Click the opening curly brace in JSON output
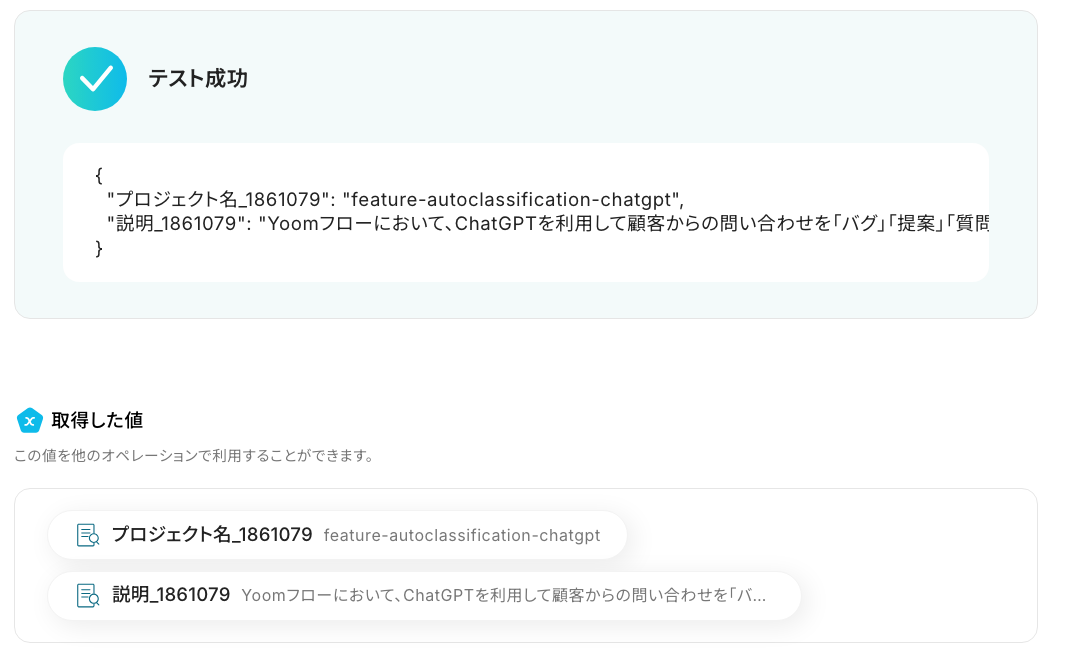 click(99, 175)
